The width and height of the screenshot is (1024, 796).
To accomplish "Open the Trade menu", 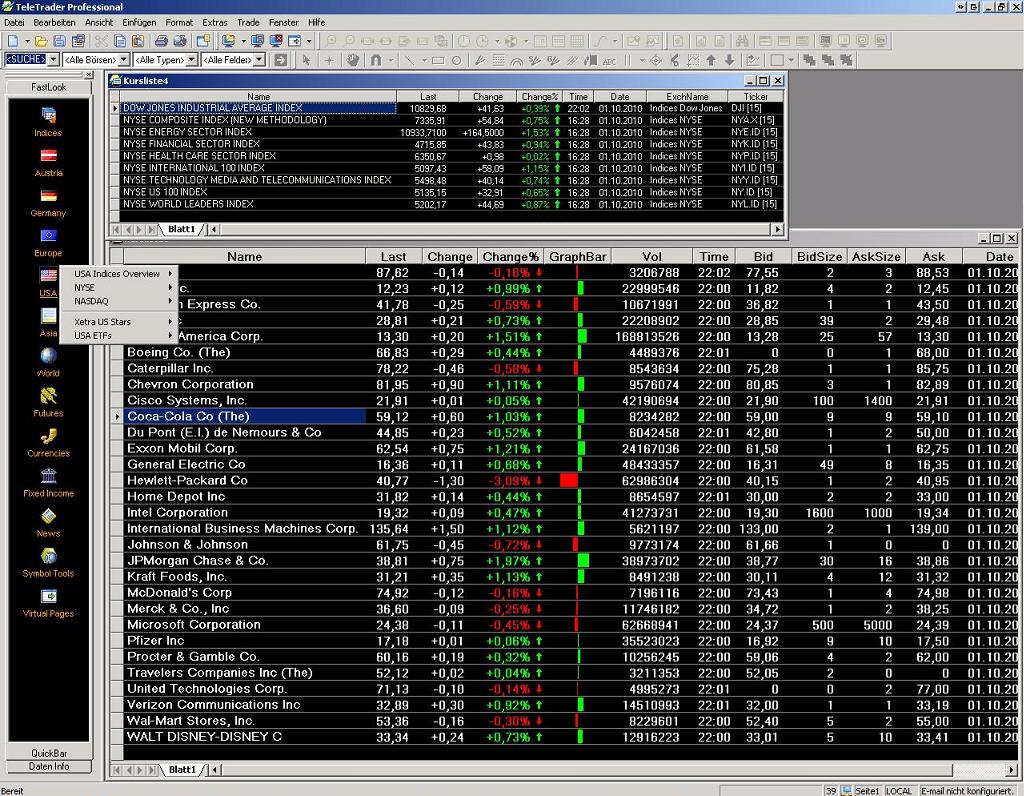I will 248,22.
